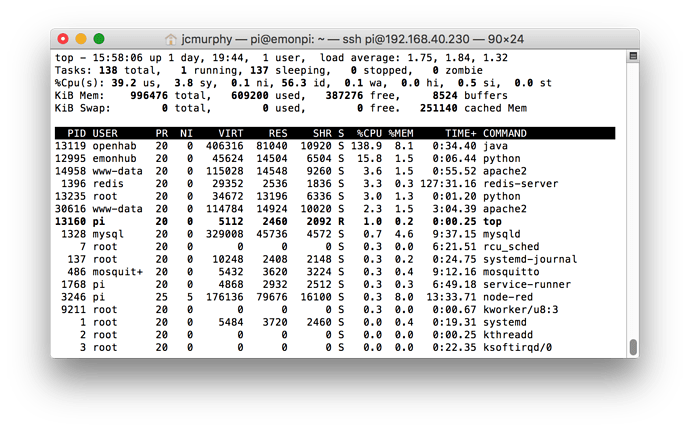
Task: Click the 387276 free memory value
Action: 344,96
